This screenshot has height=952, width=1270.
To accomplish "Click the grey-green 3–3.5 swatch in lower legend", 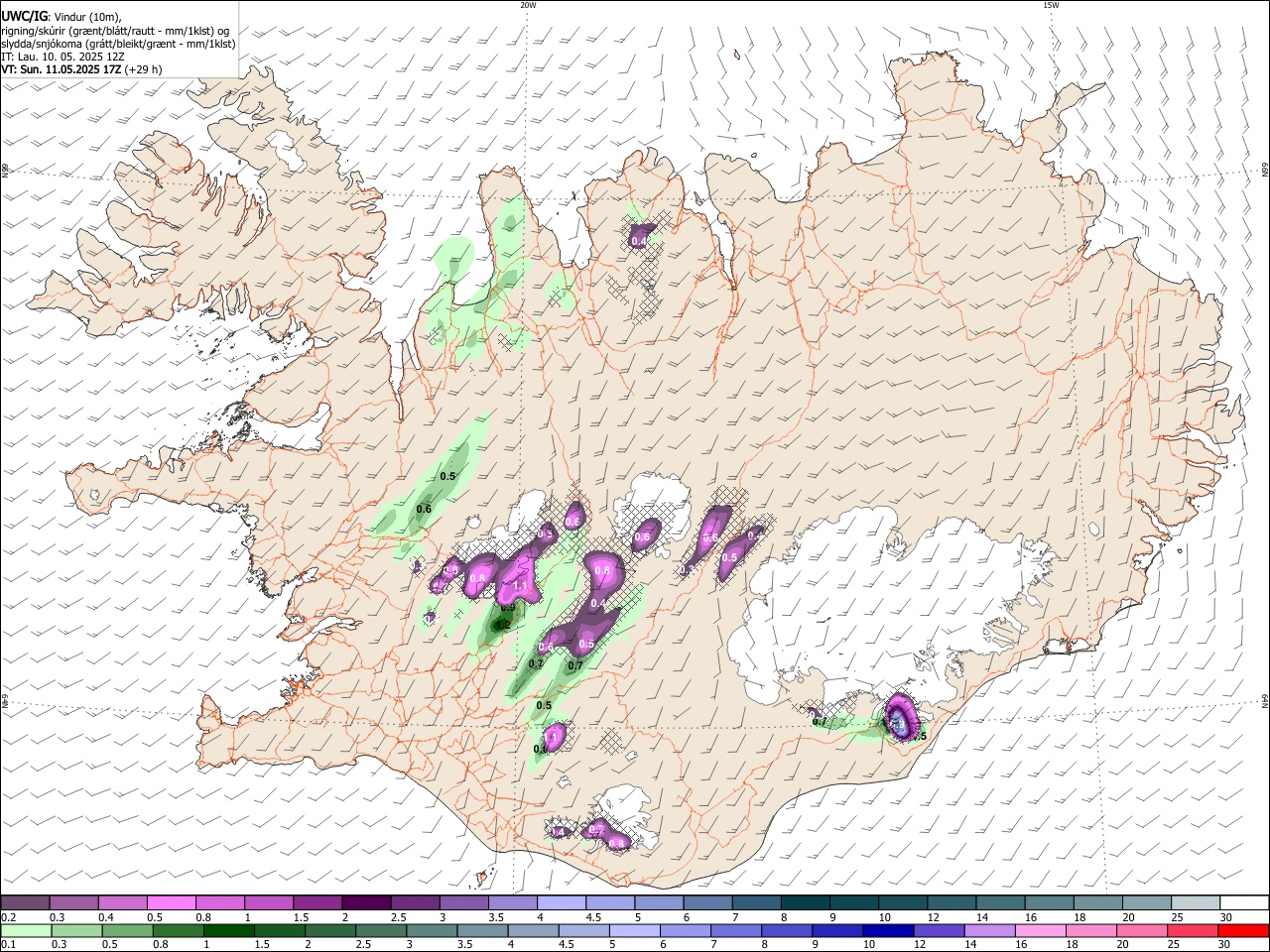I will tap(433, 930).
